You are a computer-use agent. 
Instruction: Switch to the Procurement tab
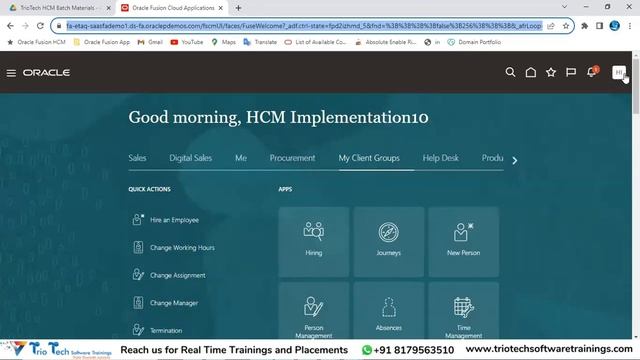tap(292, 158)
